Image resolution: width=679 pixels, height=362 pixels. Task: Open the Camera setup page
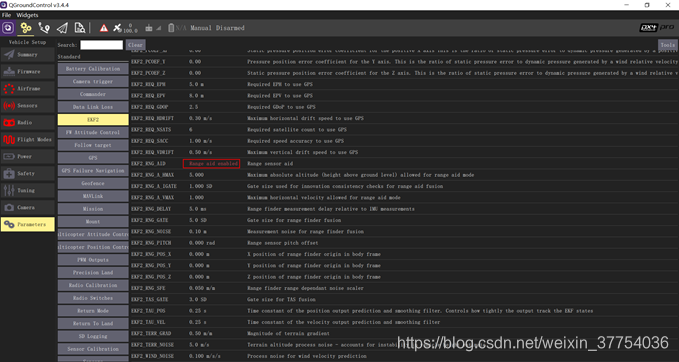pos(28,207)
